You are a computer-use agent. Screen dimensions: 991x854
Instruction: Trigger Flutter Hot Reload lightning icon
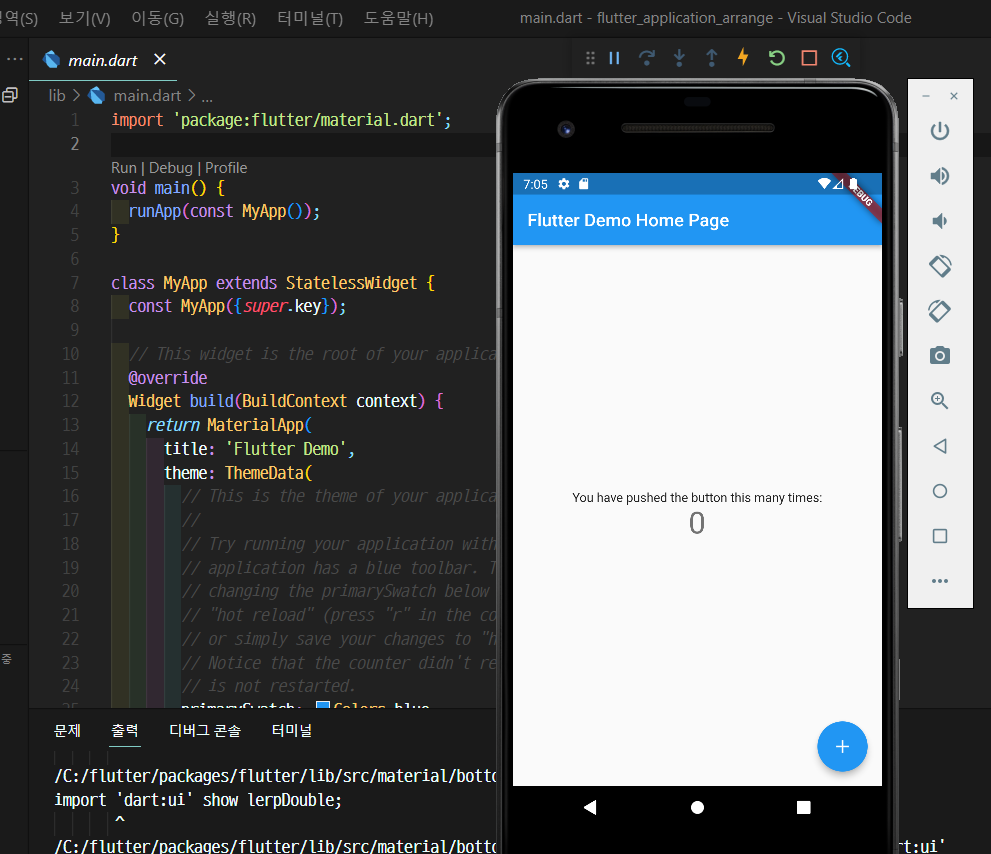pyautogui.click(x=743, y=57)
